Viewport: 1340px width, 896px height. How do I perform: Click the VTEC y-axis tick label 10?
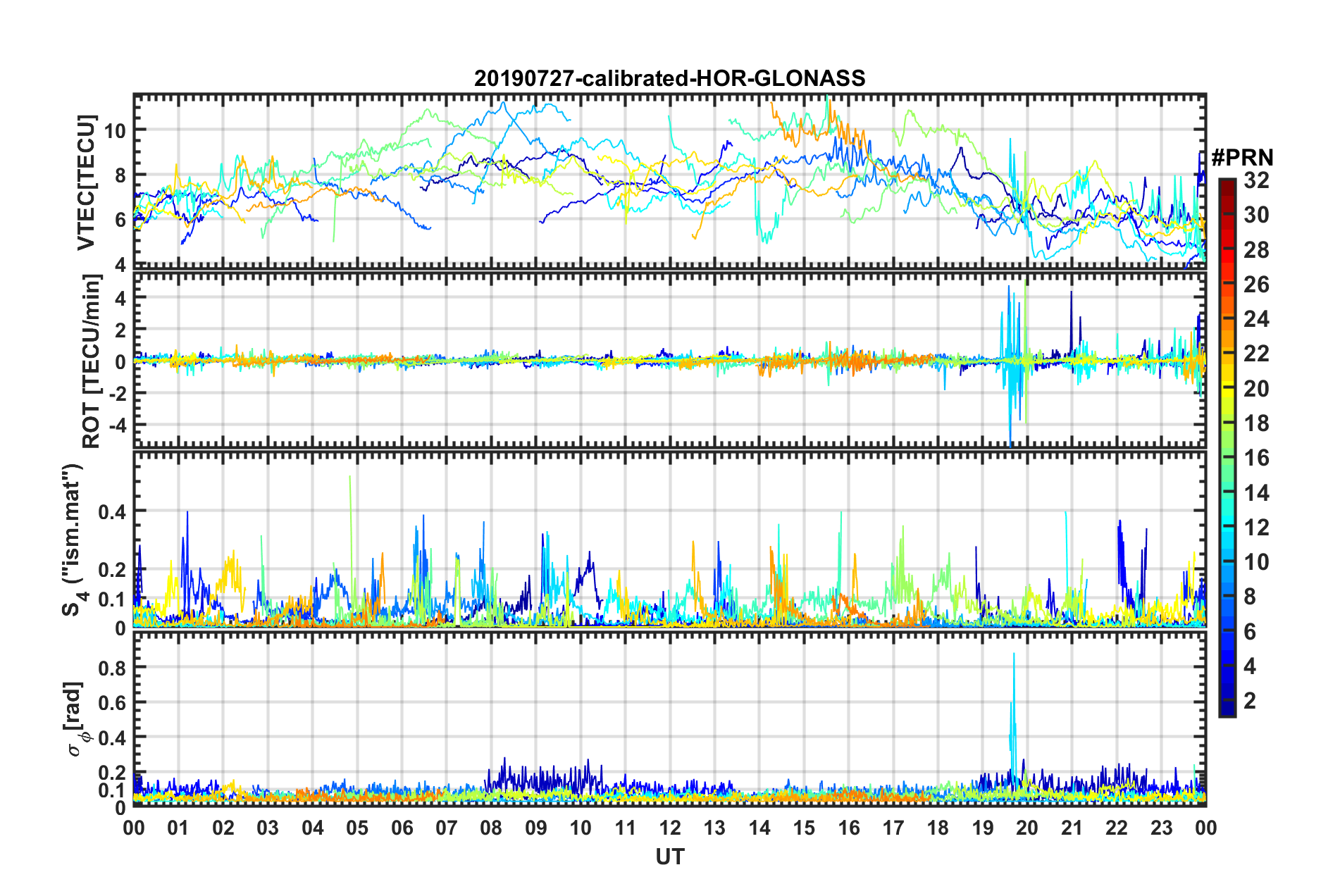tap(115, 130)
